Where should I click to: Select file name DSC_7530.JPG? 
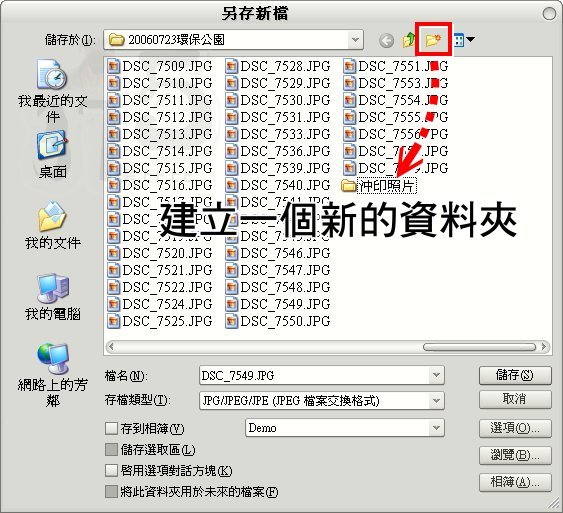click(x=285, y=100)
